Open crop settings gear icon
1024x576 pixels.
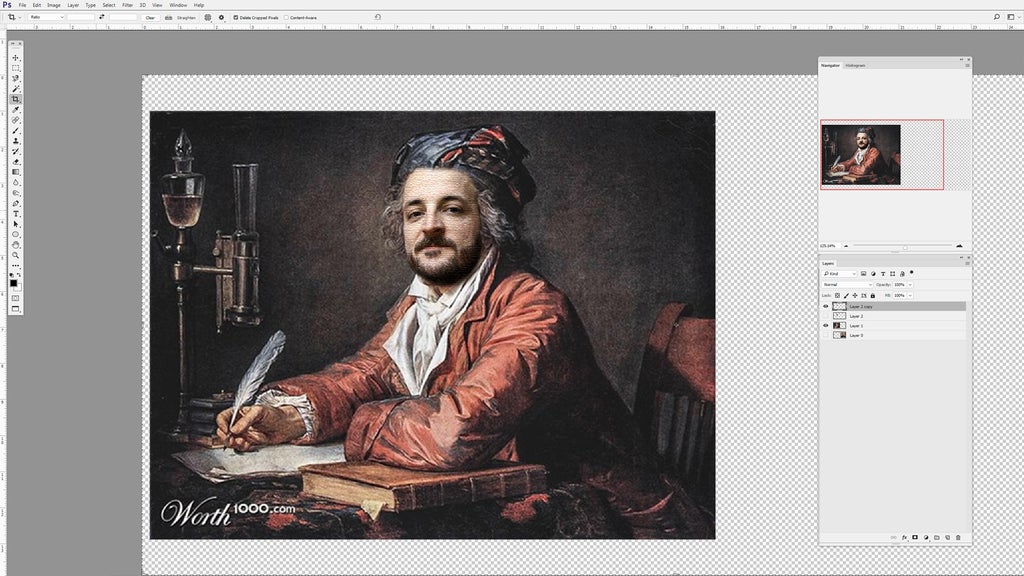221,17
